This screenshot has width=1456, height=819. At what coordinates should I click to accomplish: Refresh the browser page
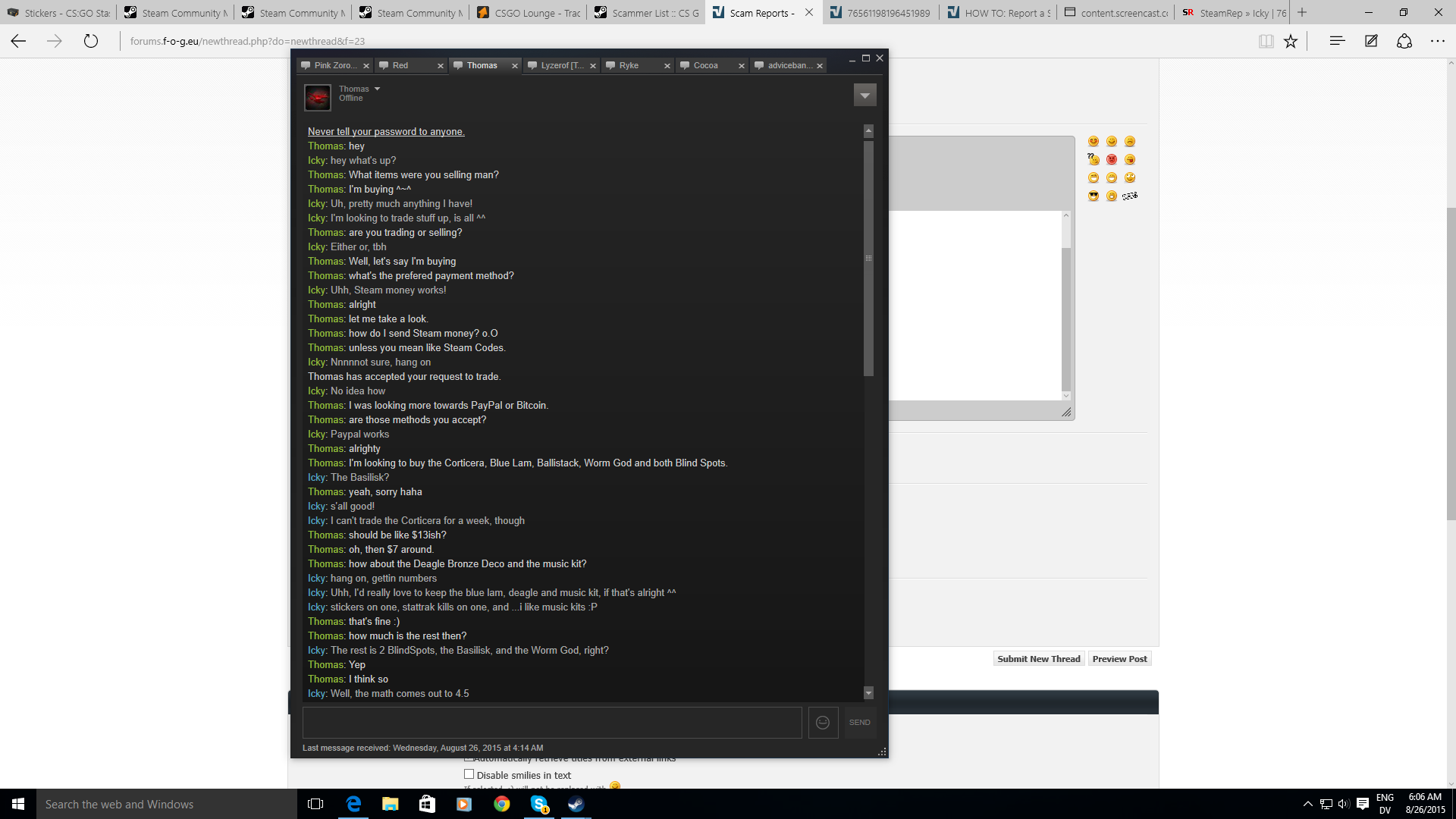tap(91, 42)
